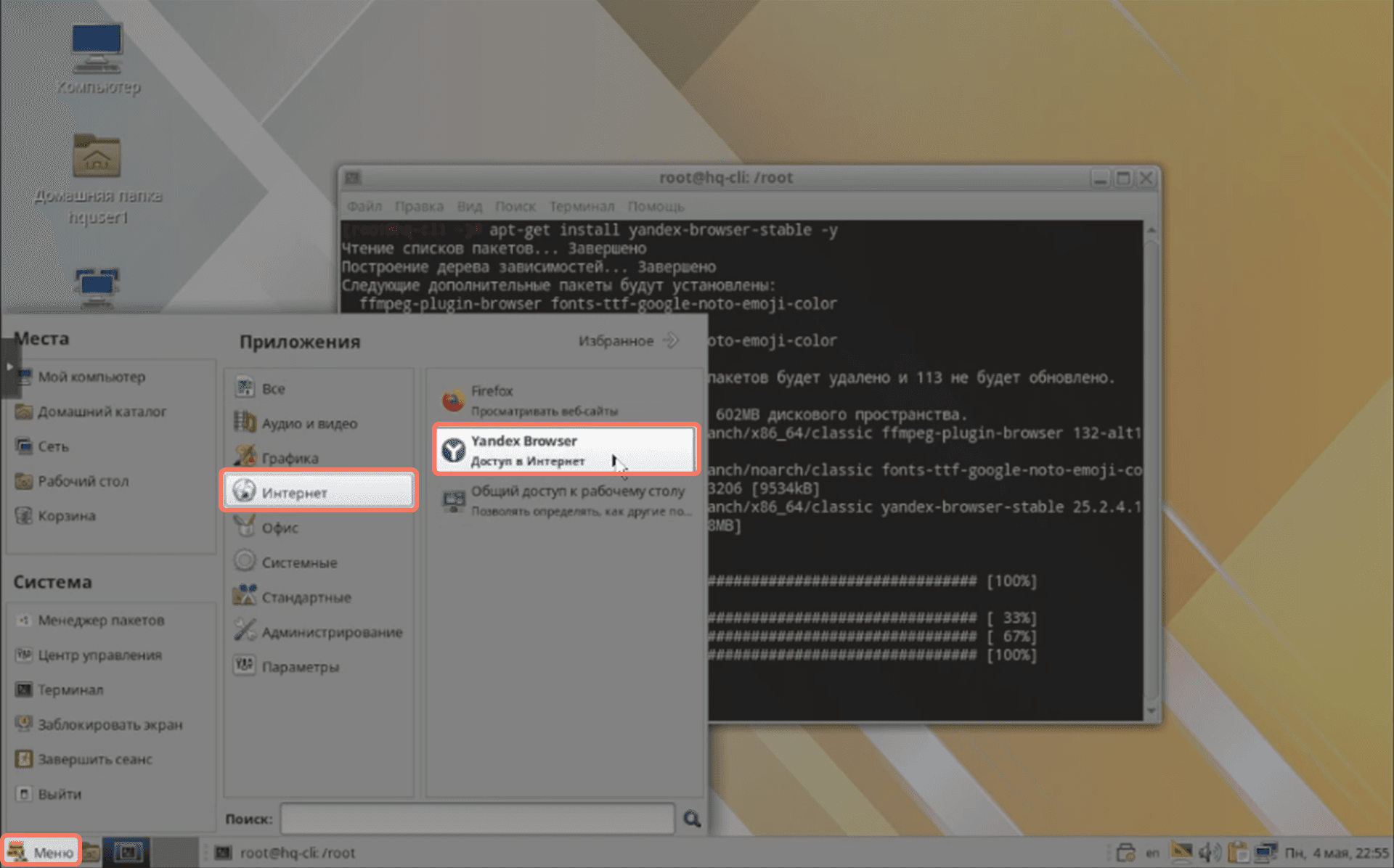Open the terminal window menu icon in title bar
This screenshot has height=868, width=1394.
click(x=353, y=178)
